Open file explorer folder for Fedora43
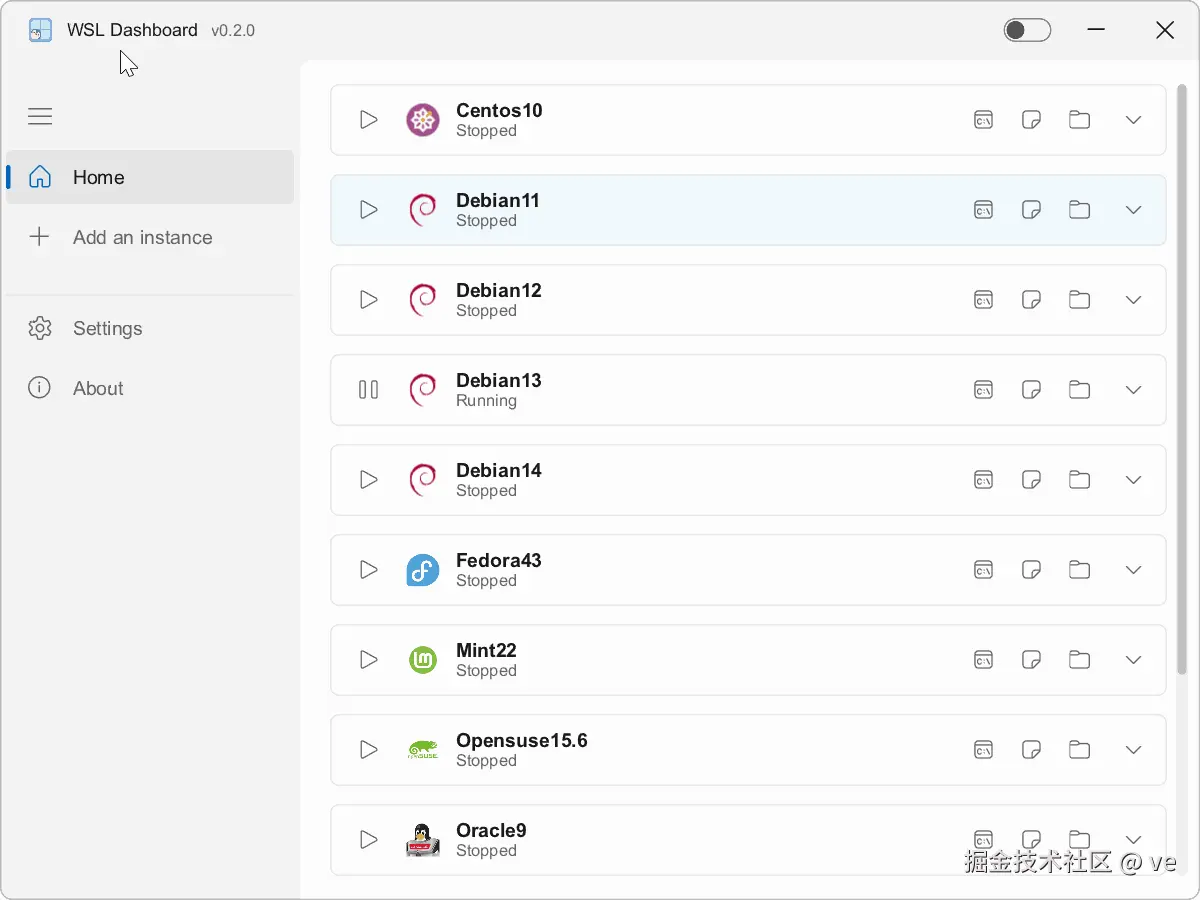 (x=1079, y=570)
